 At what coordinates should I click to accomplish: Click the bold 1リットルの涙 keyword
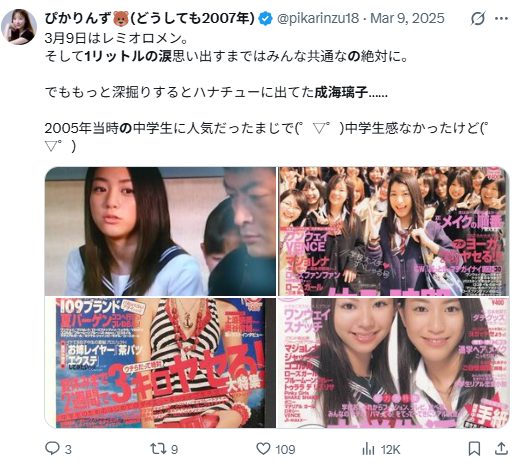(128, 57)
